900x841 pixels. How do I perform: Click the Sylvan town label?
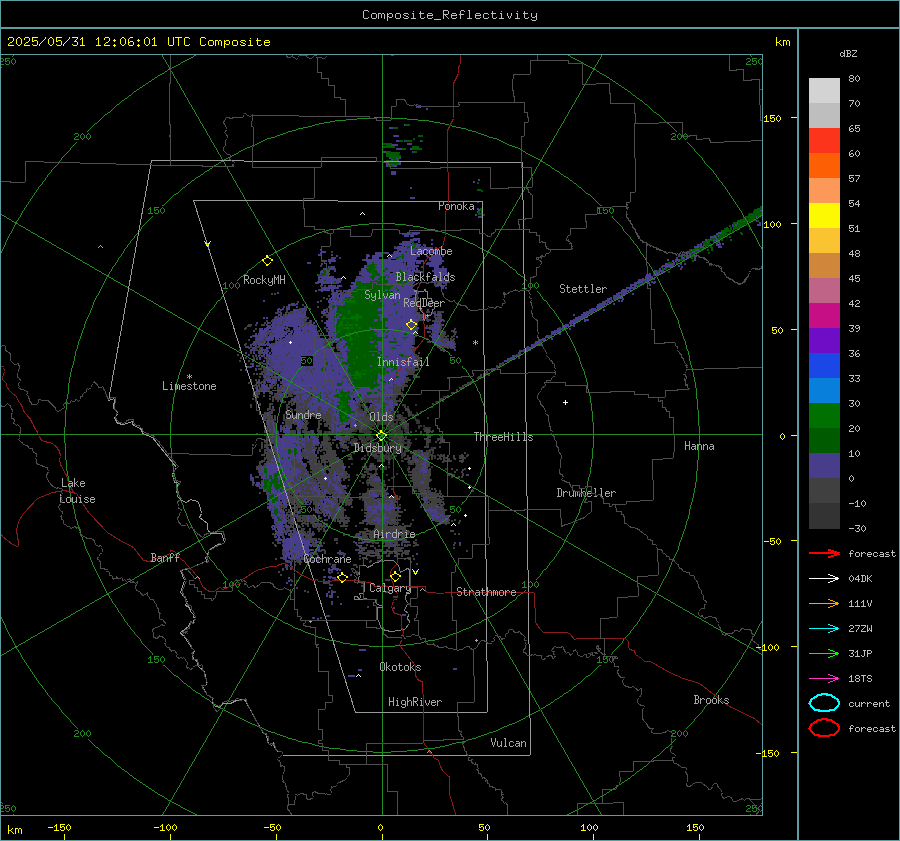point(382,295)
